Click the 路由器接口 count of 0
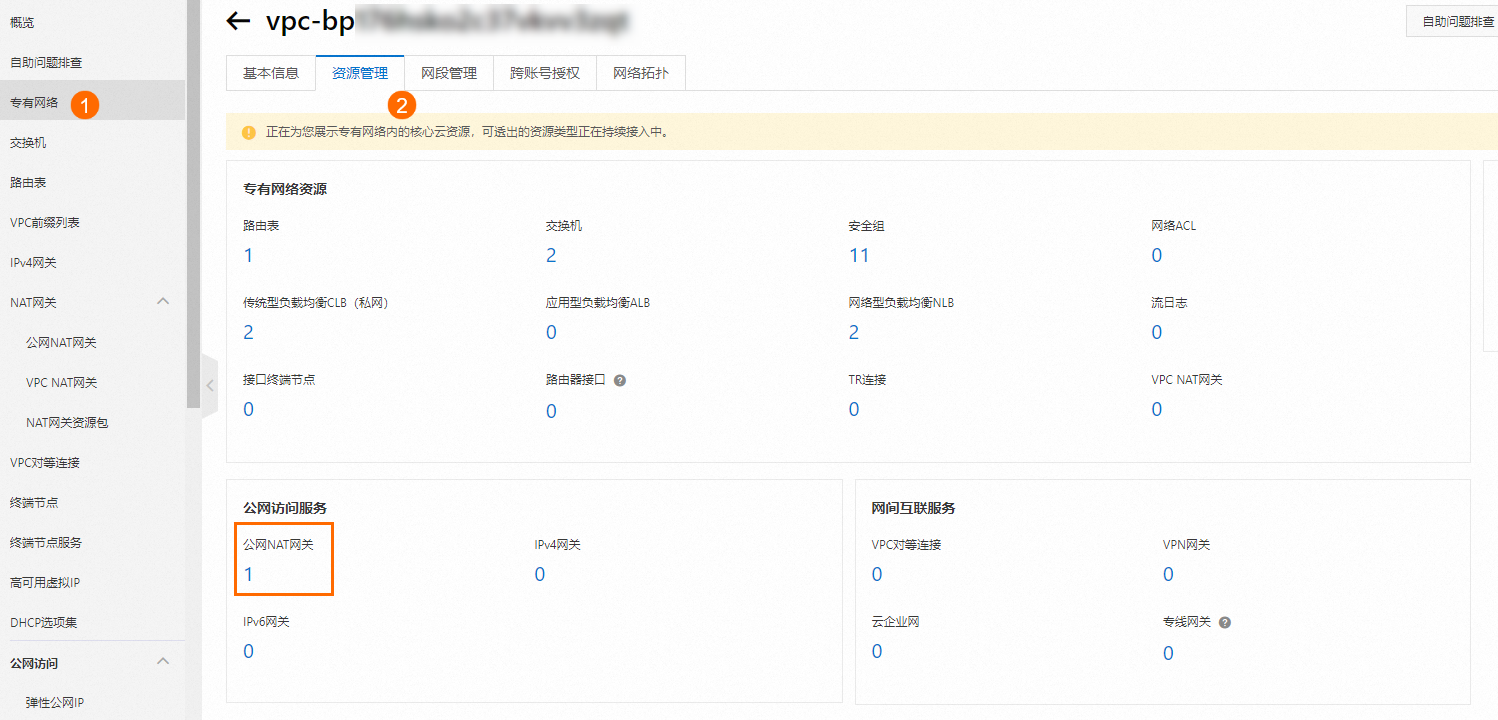The image size is (1498, 720). (x=551, y=411)
